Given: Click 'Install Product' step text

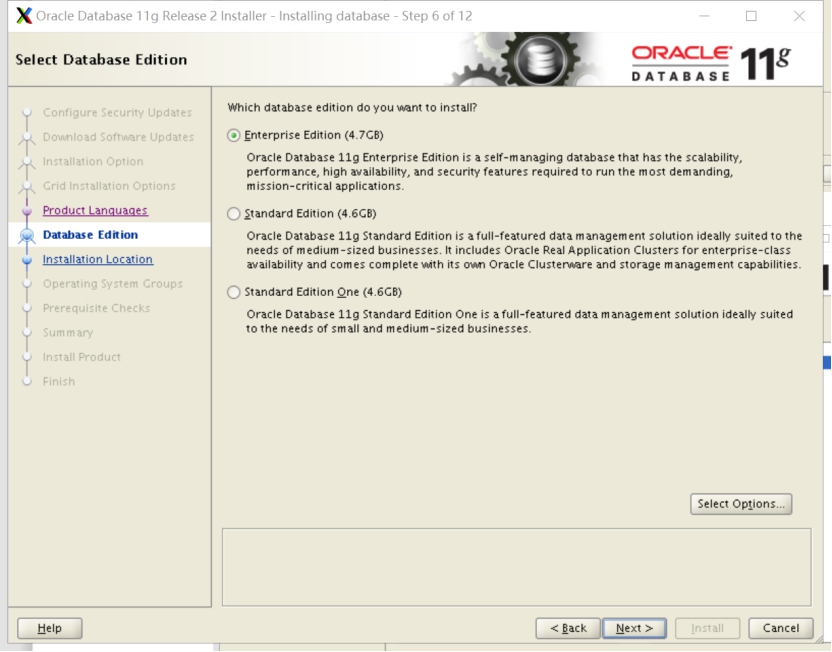Looking at the screenshot, I should click(82, 357).
